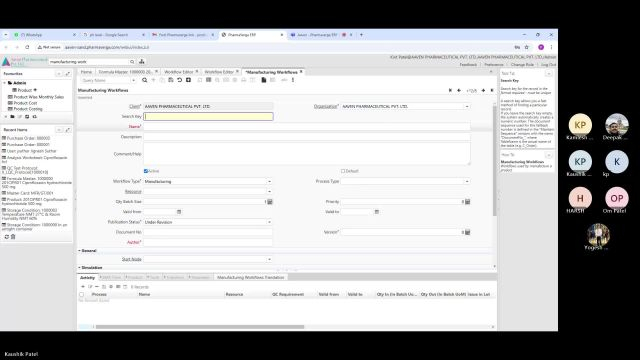640x360 pixels.
Task: Go to the last record arrow
Action: point(492,90)
